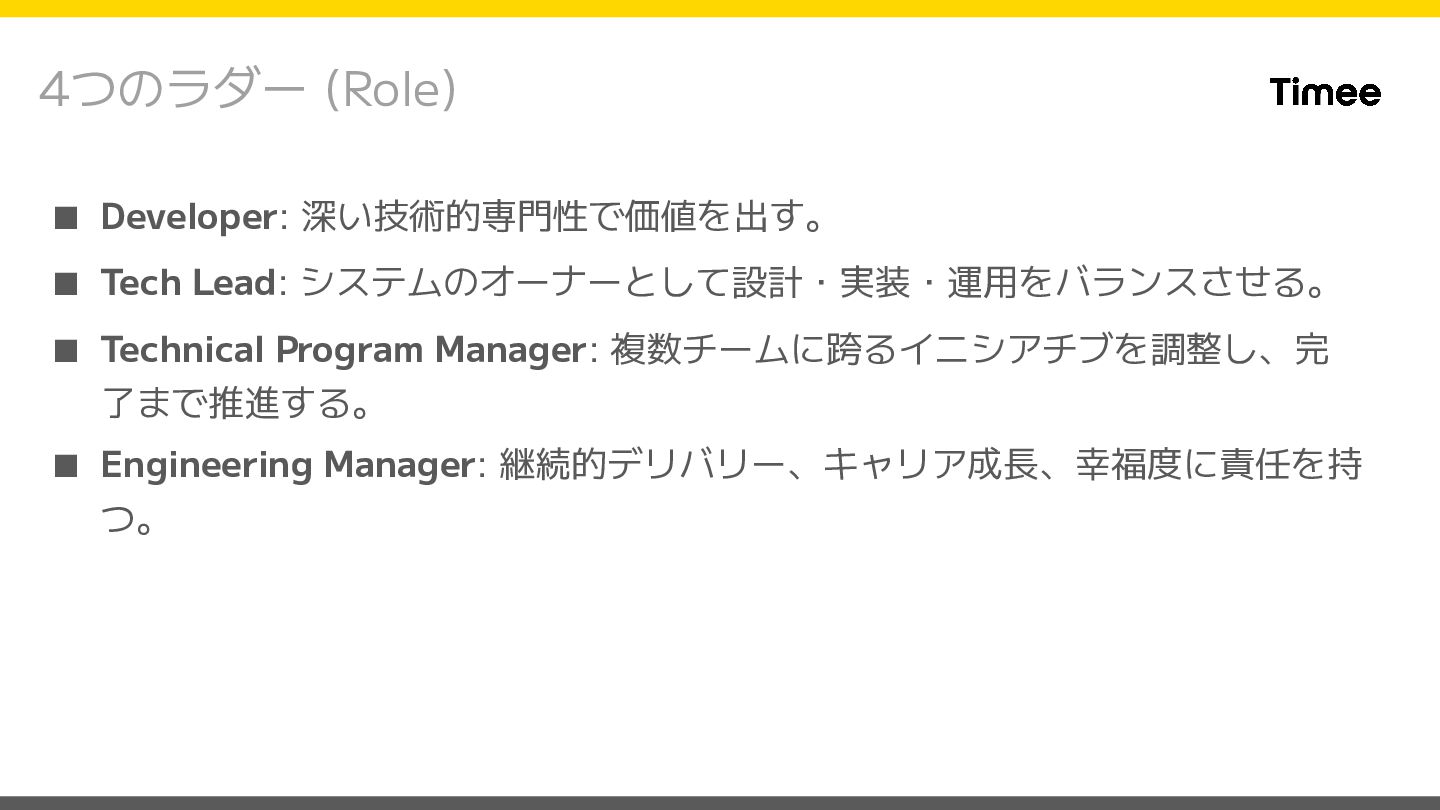The height and width of the screenshot is (810, 1440).
Task: Select the bold word Developer
Action: coord(188,217)
